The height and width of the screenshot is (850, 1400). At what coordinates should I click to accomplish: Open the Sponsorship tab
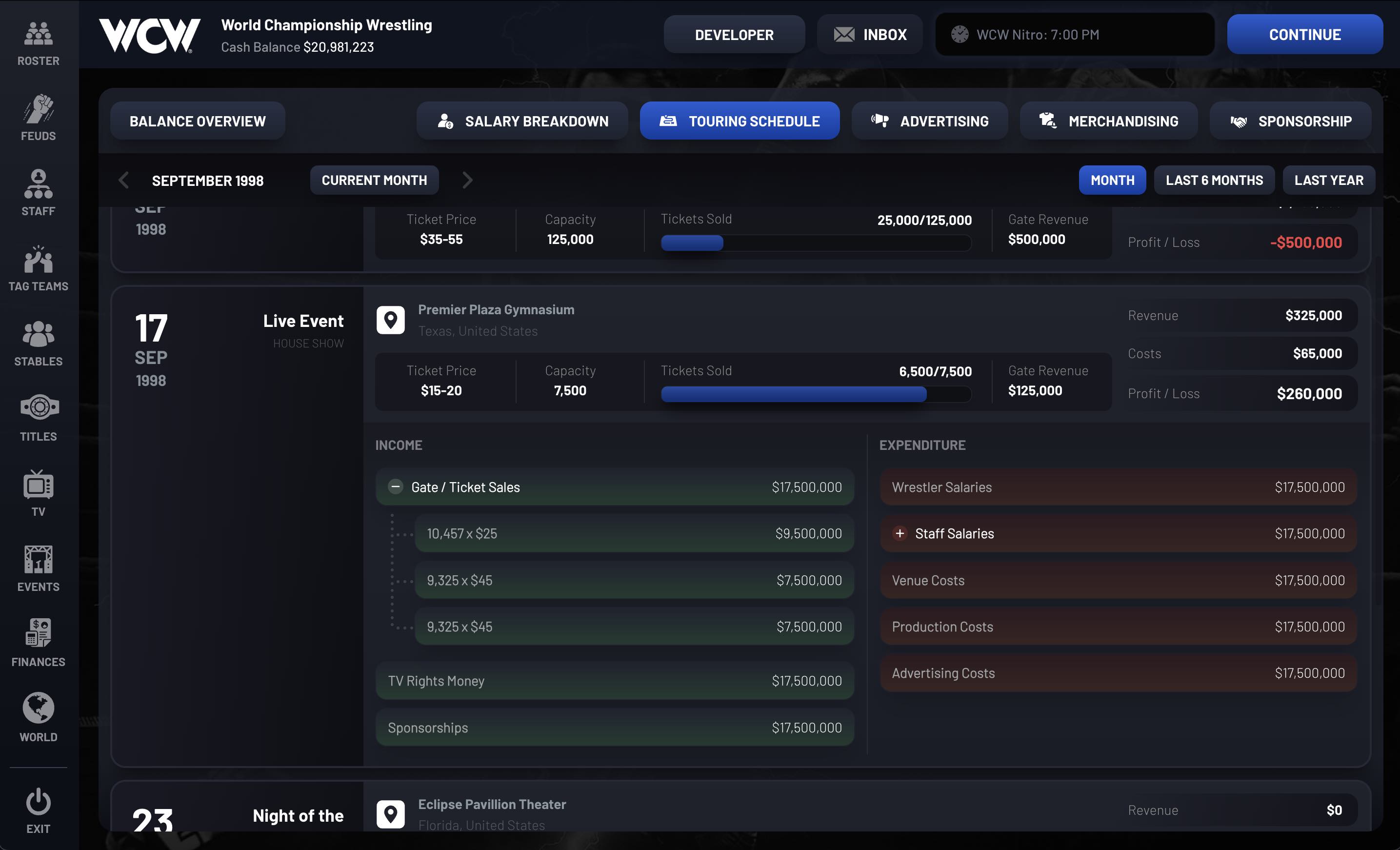[1290, 121]
